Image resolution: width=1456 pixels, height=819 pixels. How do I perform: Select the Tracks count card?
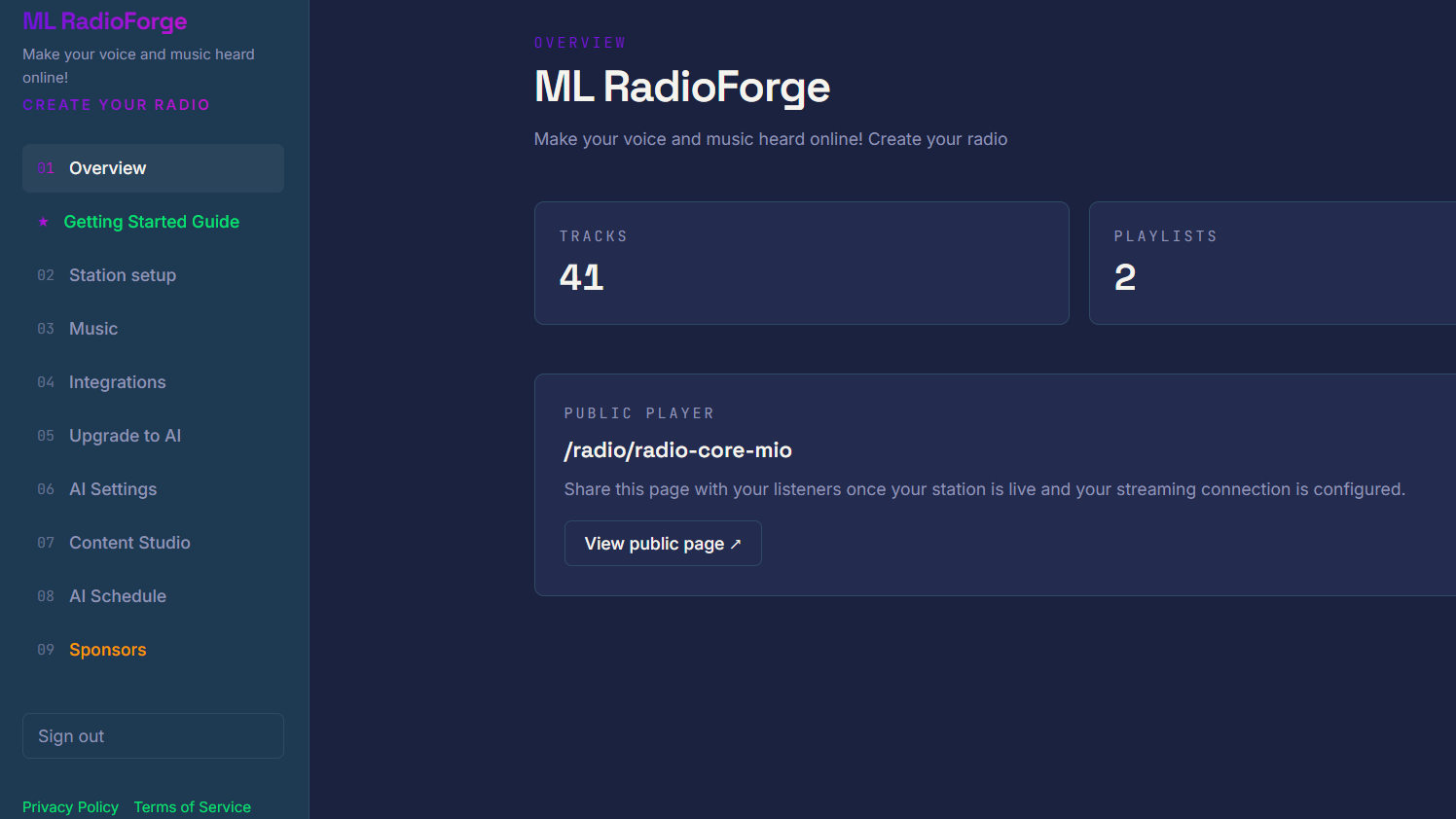click(x=802, y=263)
